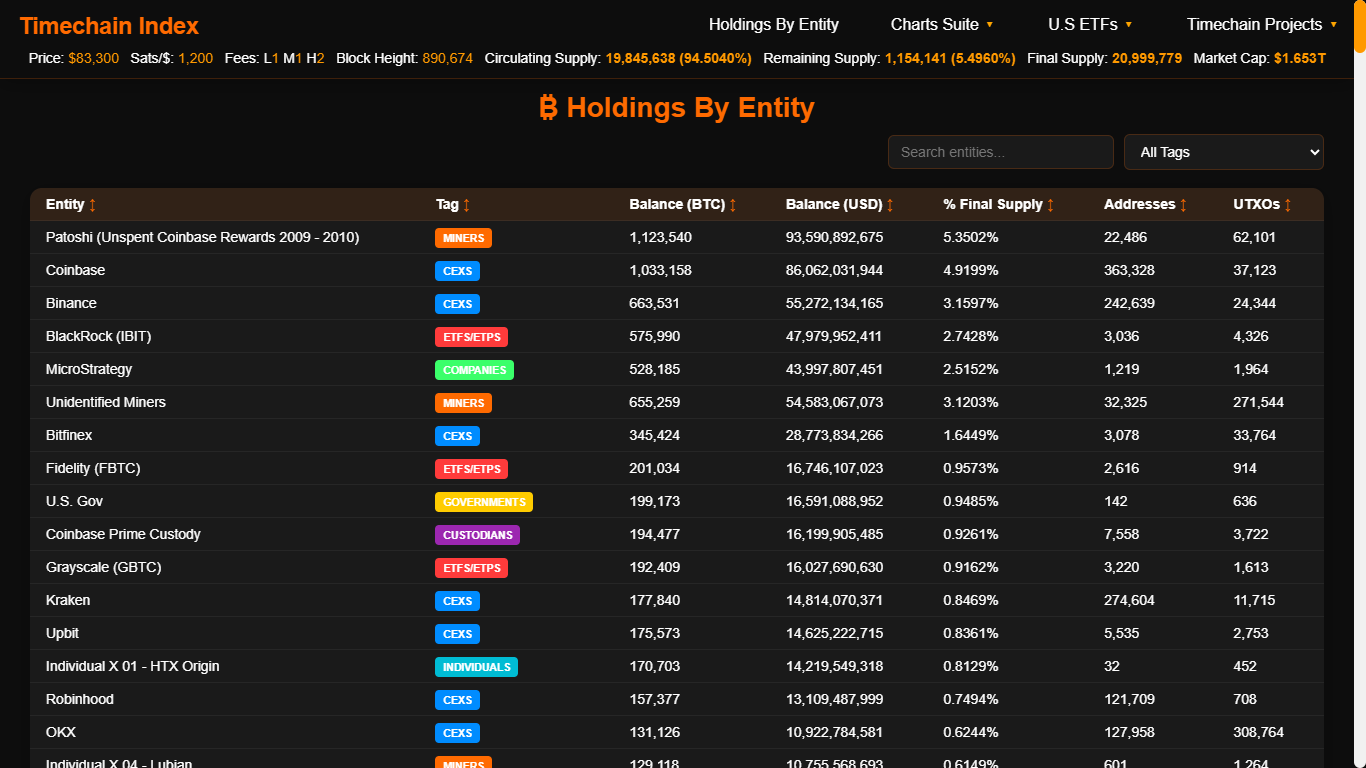Sort Addresses column using arrow icon
Viewport: 1366px width, 768px height.
pos(1183,205)
